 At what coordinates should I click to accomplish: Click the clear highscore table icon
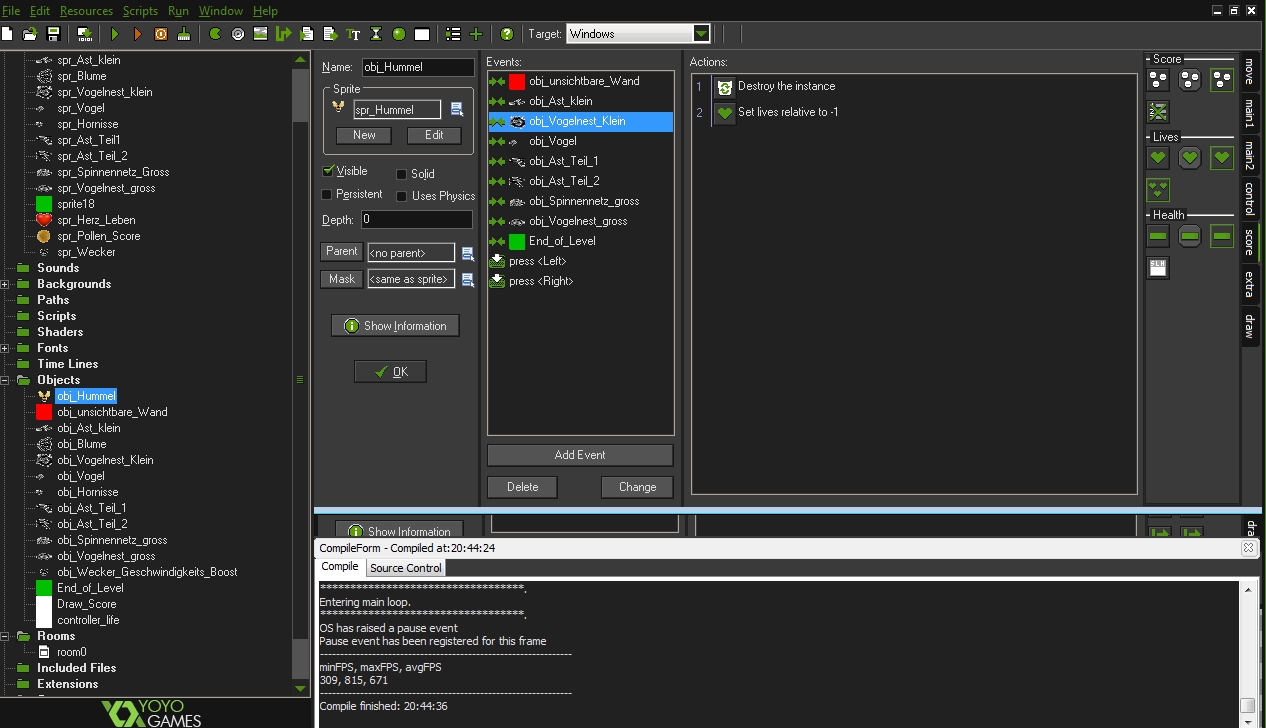pyautogui.click(x=1158, y=111)
